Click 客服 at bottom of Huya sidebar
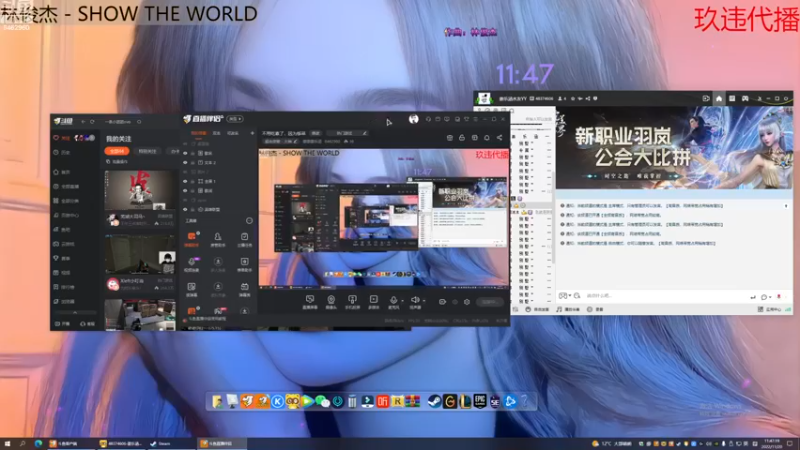The image size is (800, 450). [87, 324]
